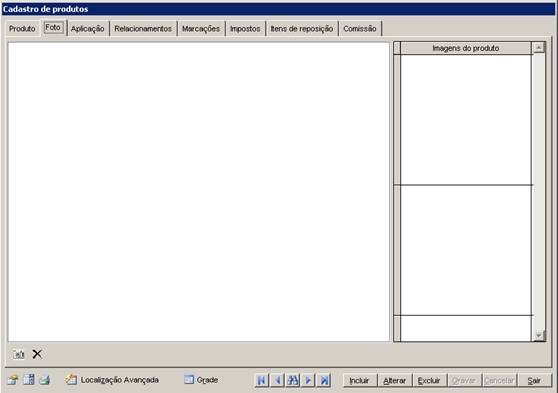Click the Sair button
Viewport: 558px width, 393px height.
click(x=534, y=381)
